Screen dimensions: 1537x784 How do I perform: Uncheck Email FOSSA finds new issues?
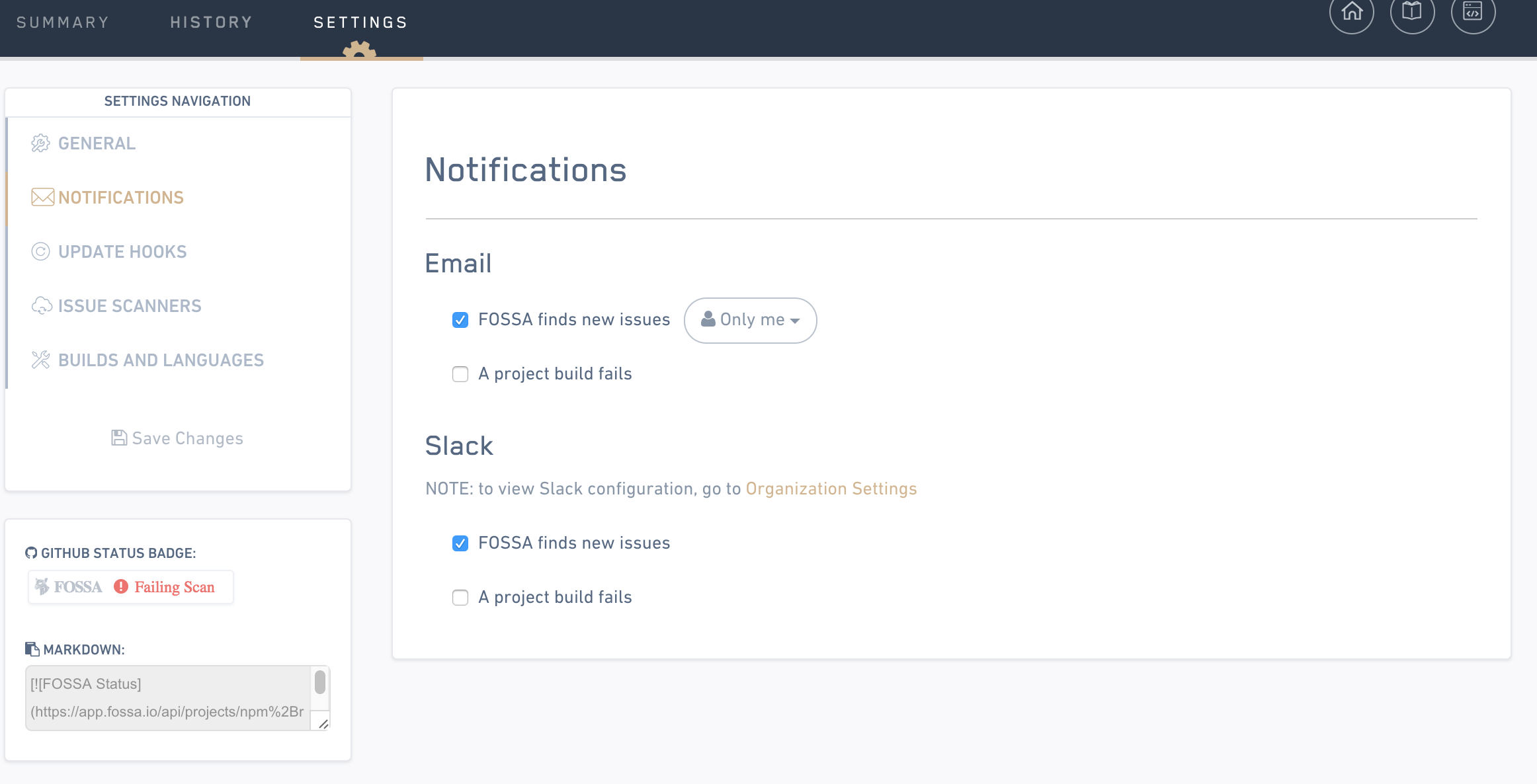click(460, 320)
